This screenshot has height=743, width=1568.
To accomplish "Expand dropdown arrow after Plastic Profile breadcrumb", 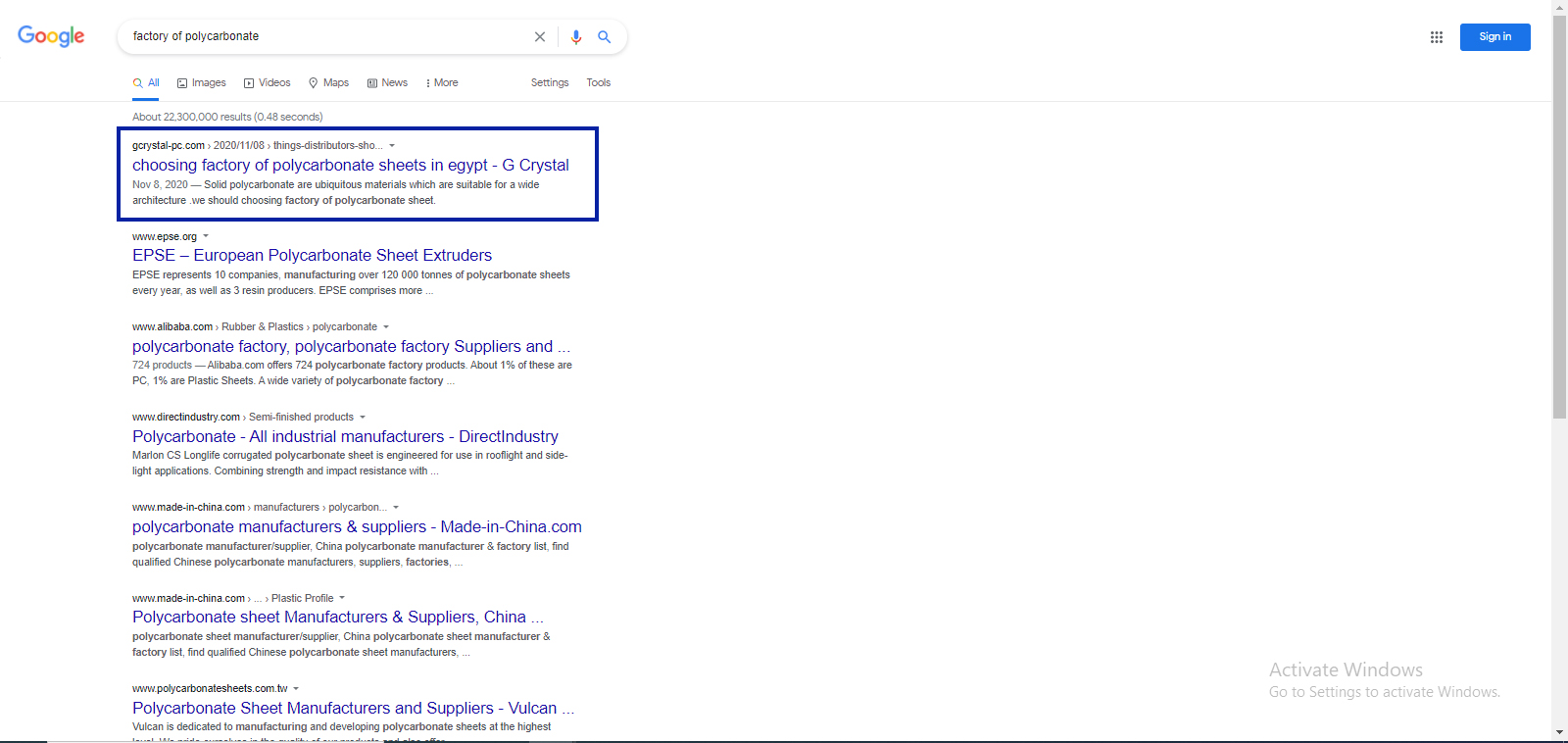I will pos(342,598).
